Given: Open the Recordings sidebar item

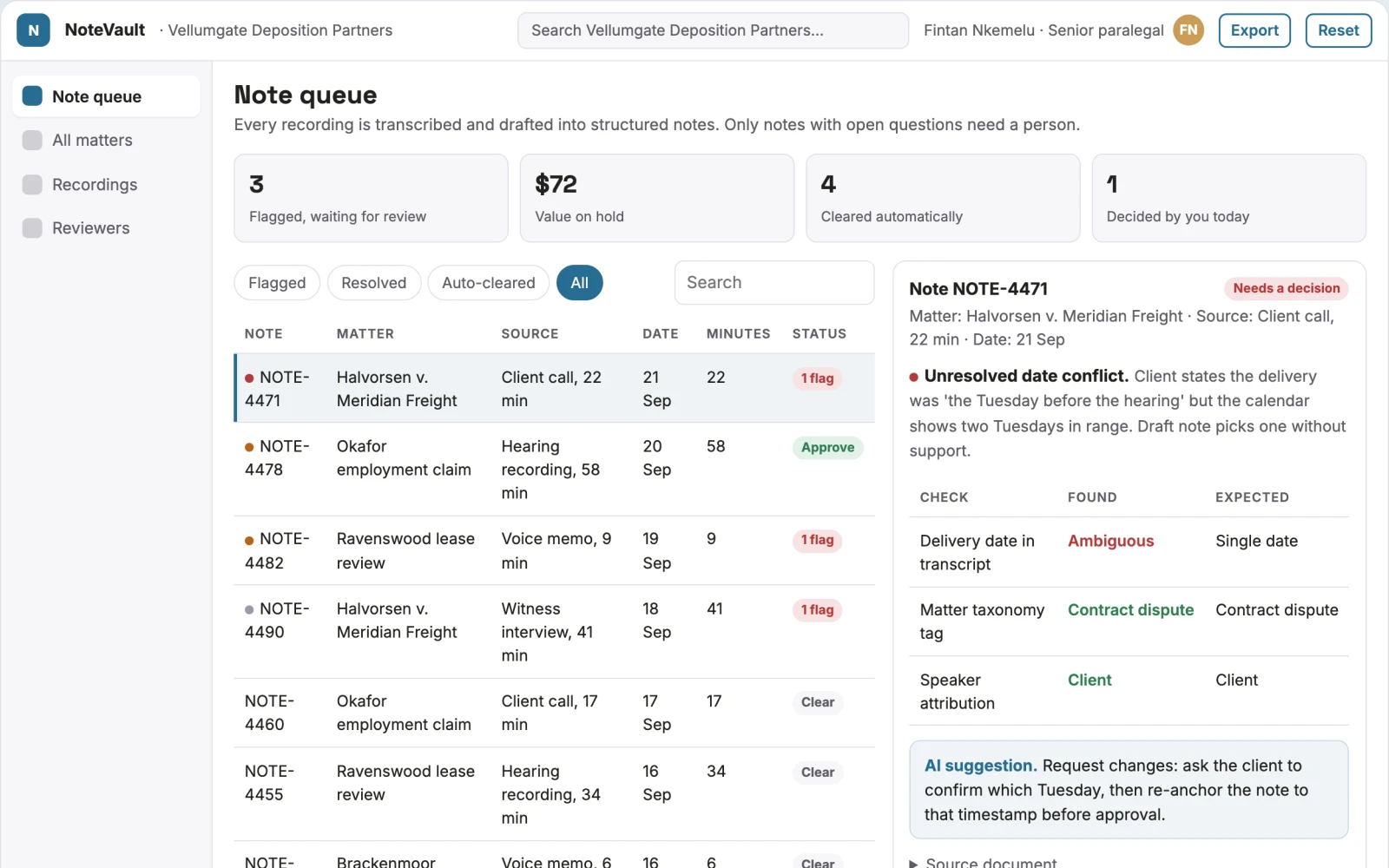Looking at the screenshot, I should 107,184.
